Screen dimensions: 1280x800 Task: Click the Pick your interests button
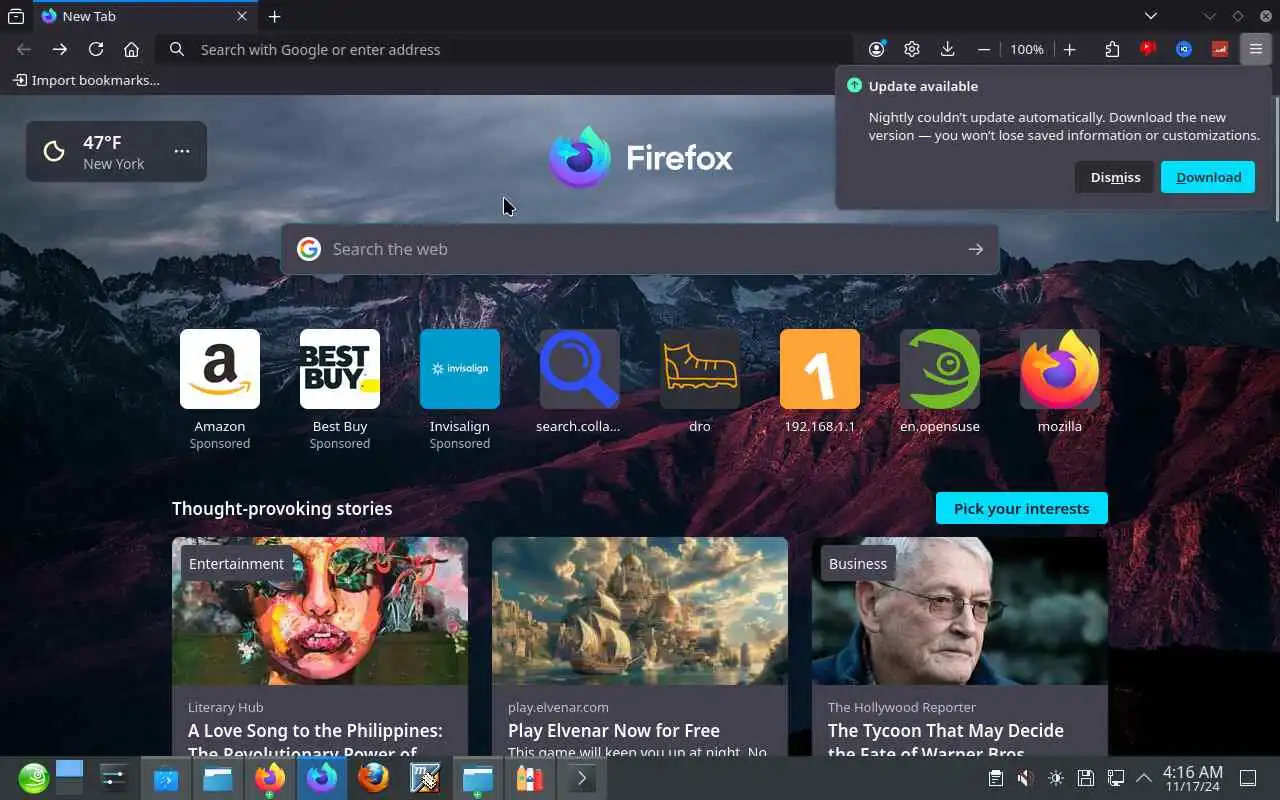tap(1022, 508)
